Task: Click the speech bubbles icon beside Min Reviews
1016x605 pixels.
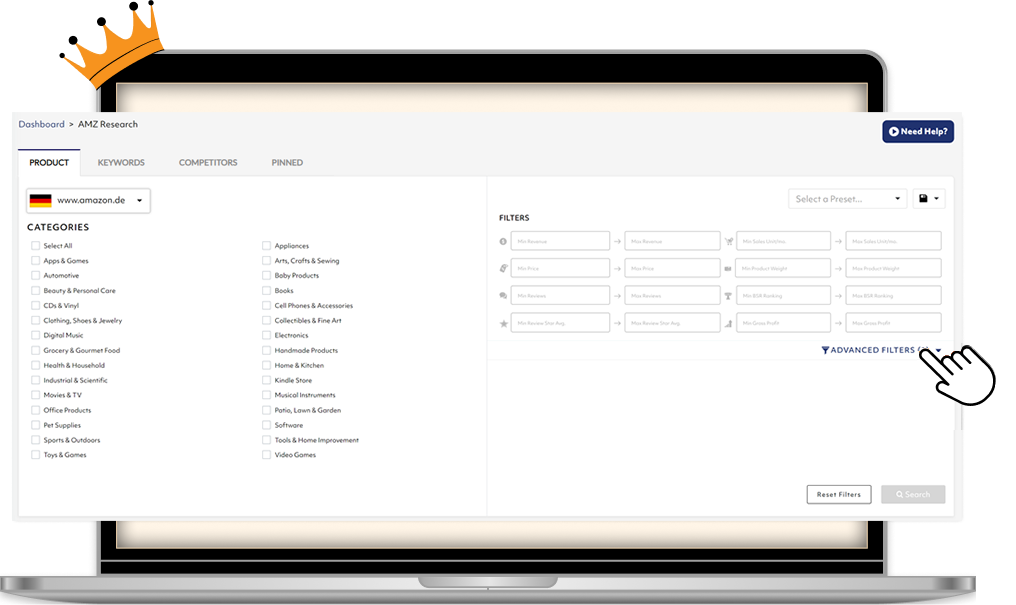Action: click(x=503, y=296)
